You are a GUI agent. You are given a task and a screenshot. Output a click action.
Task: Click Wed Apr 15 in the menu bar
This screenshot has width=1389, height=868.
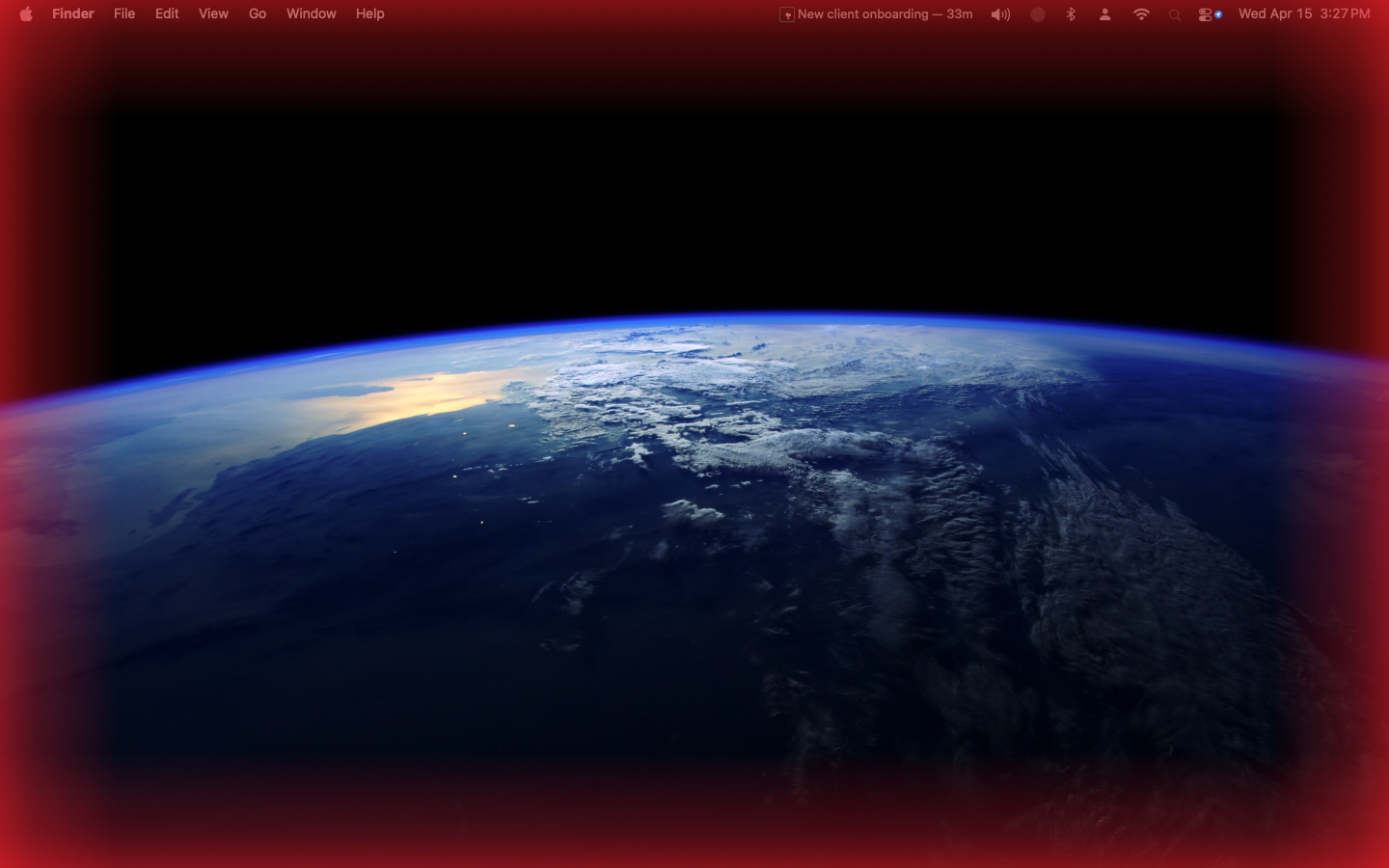[1275, 14]
